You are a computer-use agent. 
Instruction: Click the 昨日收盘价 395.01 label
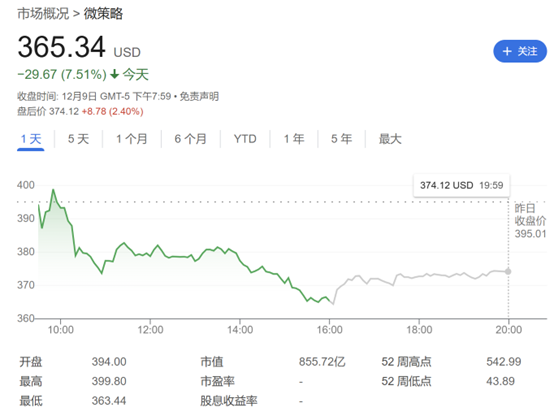530,221
